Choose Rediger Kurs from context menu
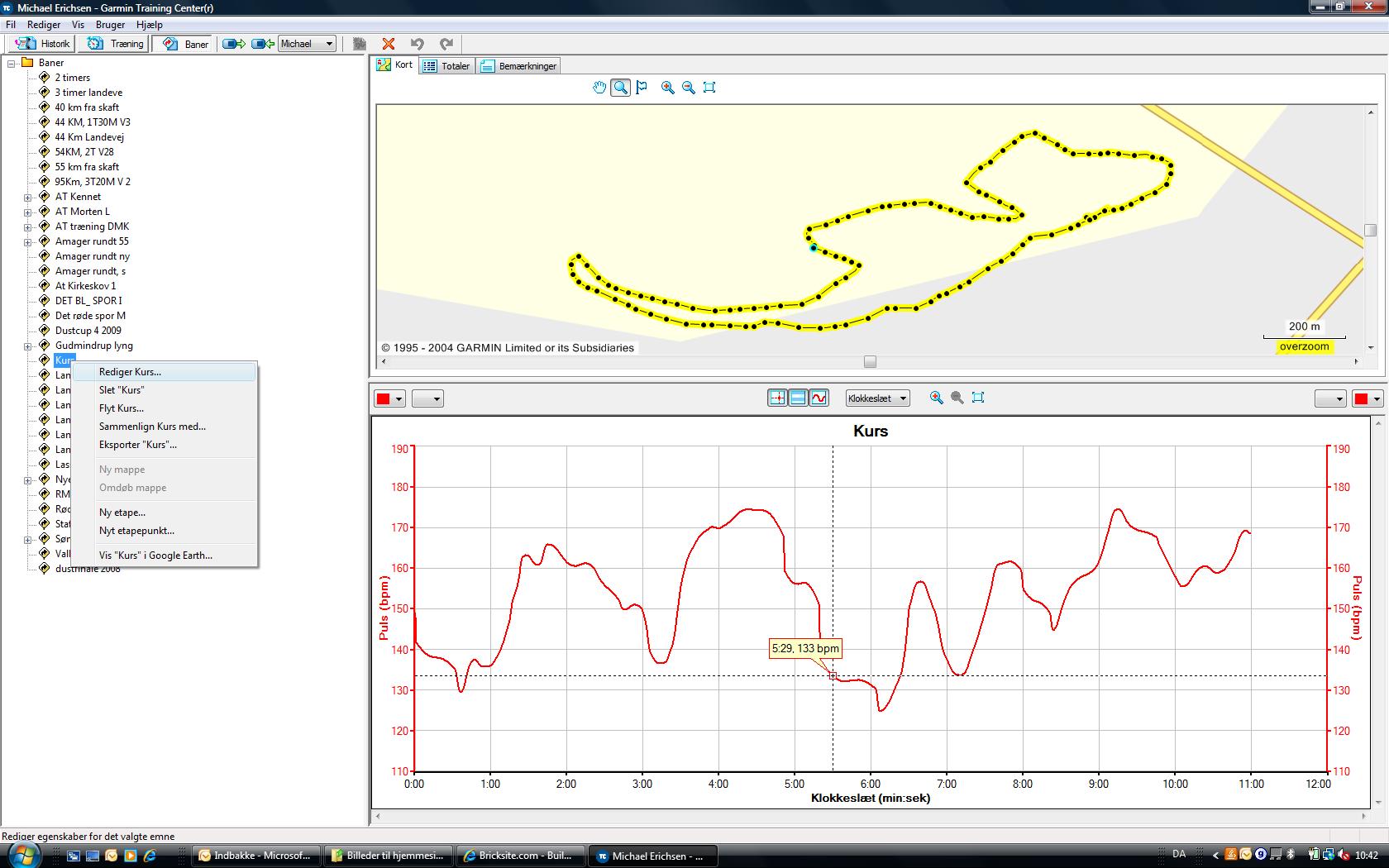This screenshot has width=1389, height=868. (130, 372)
